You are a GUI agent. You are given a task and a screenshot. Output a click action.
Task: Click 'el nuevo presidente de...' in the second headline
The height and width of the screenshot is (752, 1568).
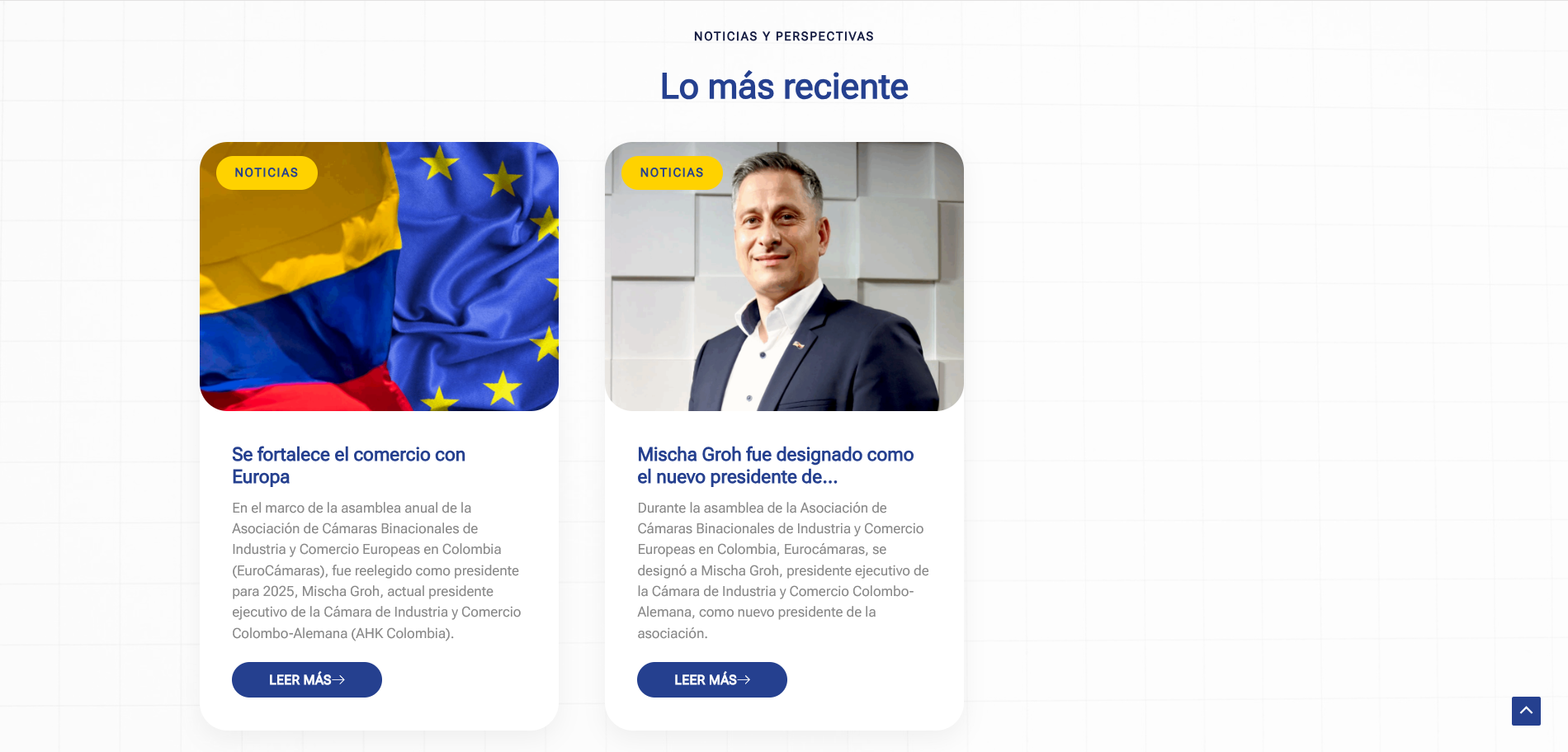(737, 477)
